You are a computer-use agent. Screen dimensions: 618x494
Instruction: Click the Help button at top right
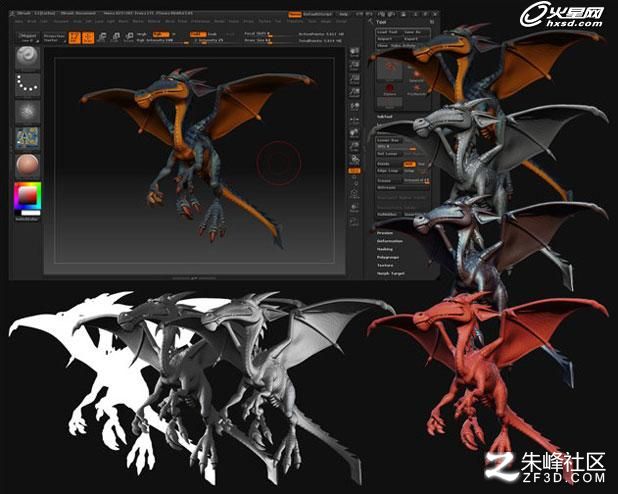pos(343,15)
